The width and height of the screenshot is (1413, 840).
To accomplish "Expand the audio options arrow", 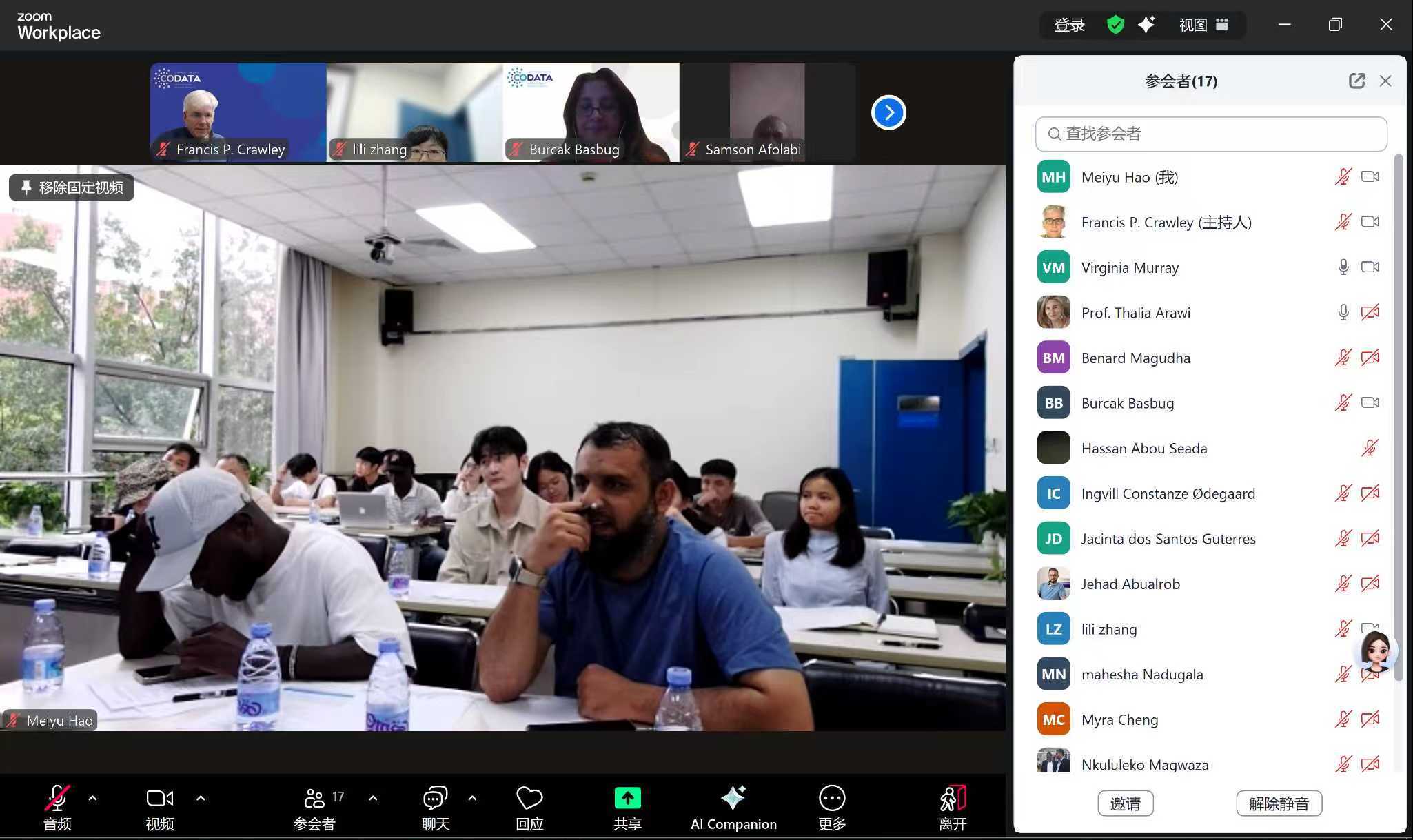I will tap(93, 798).
